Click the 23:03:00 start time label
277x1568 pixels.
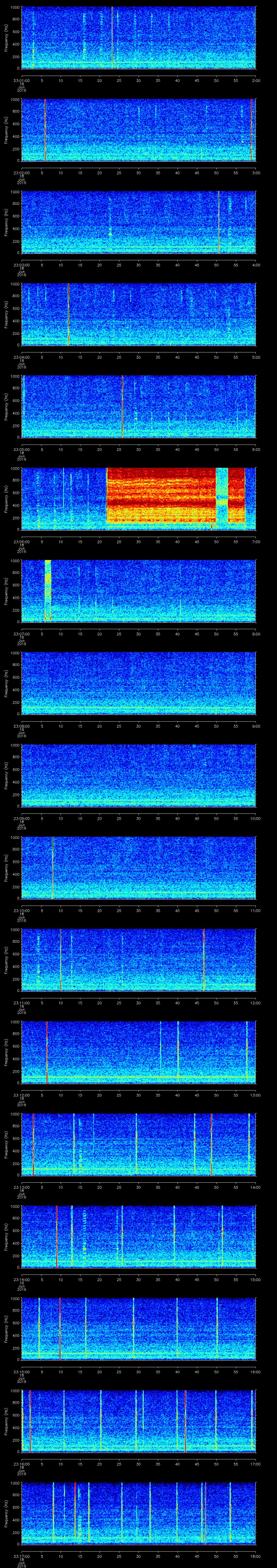coord(21,265)
